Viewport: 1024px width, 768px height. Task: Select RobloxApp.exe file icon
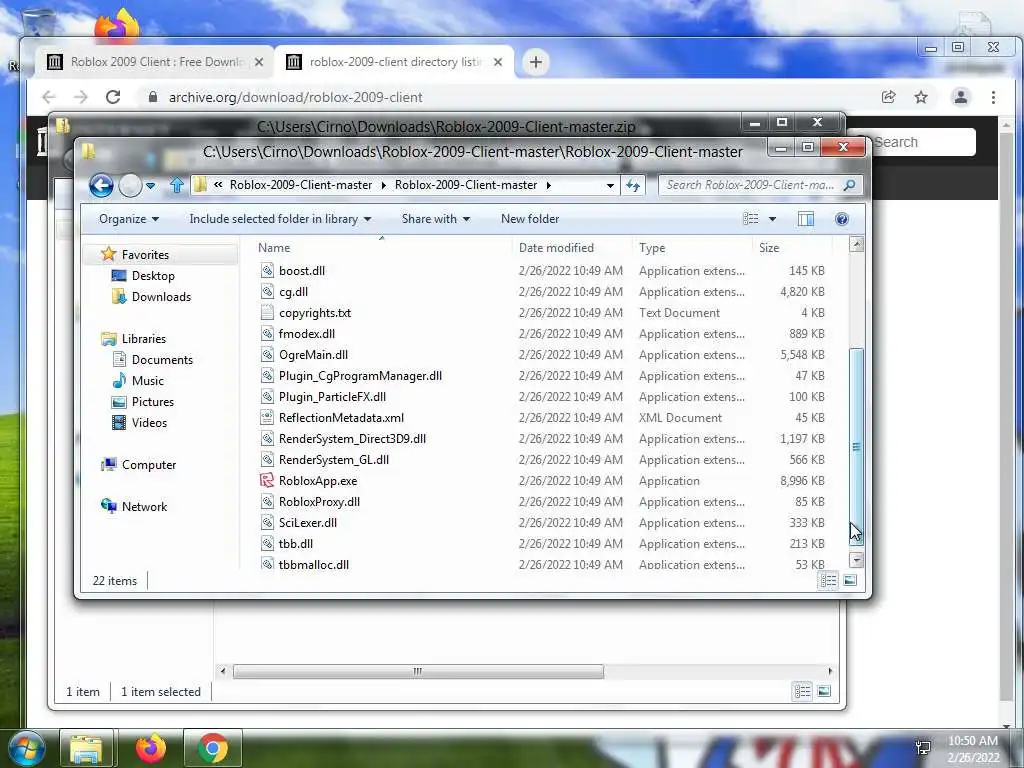[266, 481]
